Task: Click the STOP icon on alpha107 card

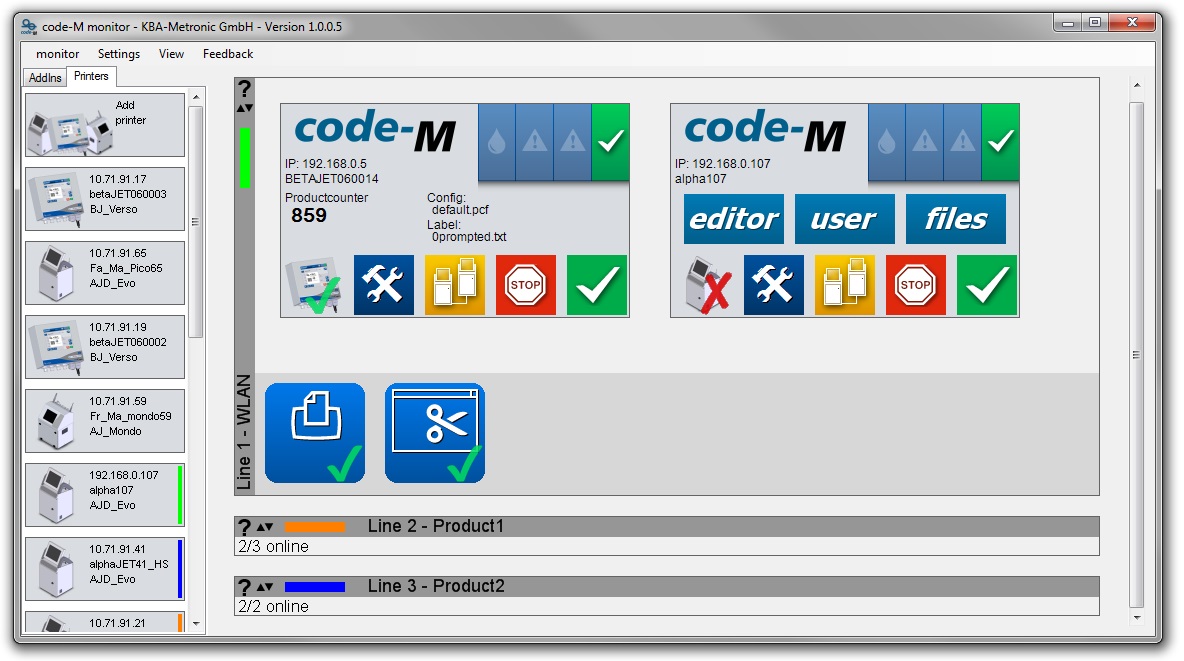Action: 915,285
